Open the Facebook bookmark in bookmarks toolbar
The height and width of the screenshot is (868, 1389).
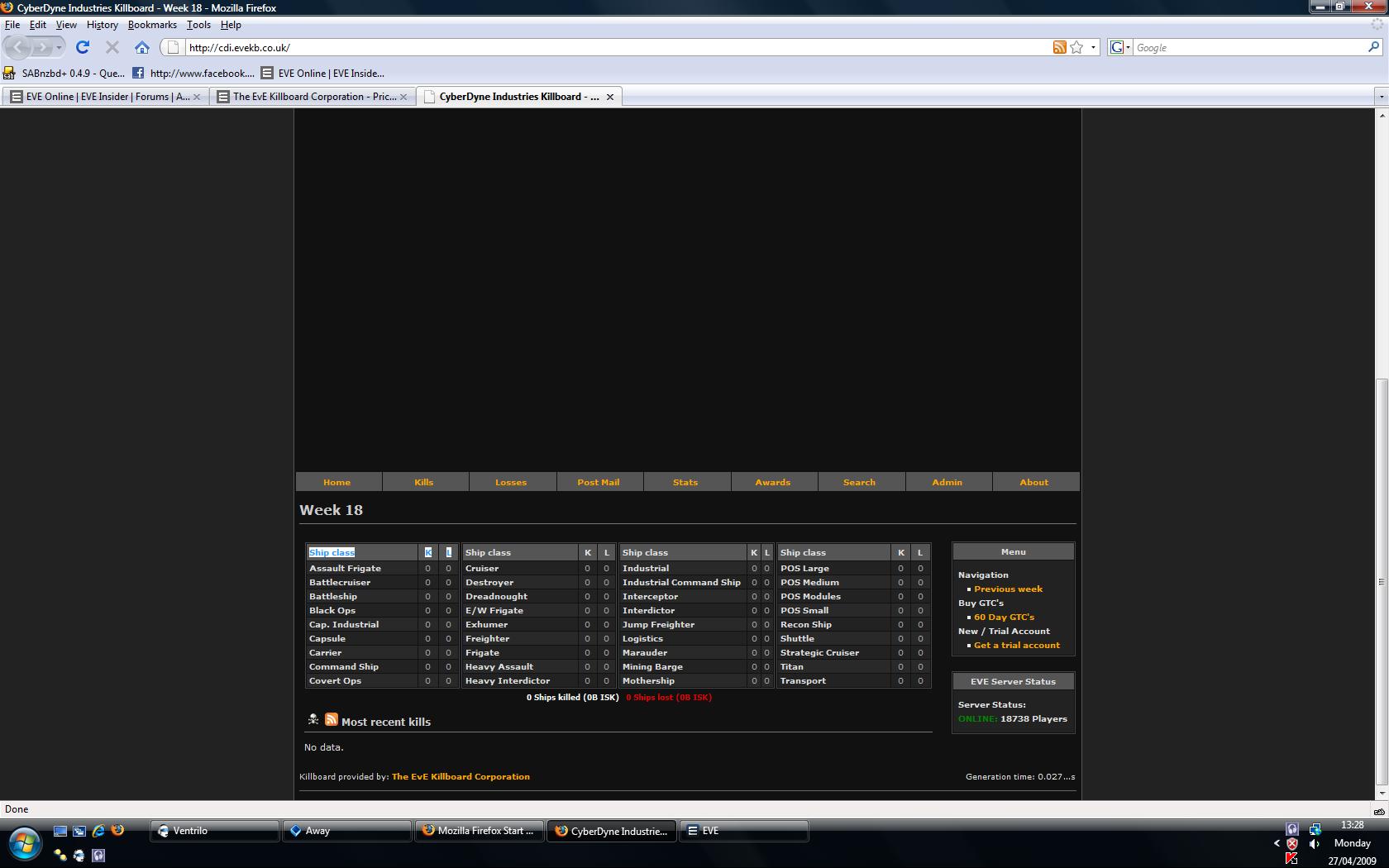click(193, 73)
